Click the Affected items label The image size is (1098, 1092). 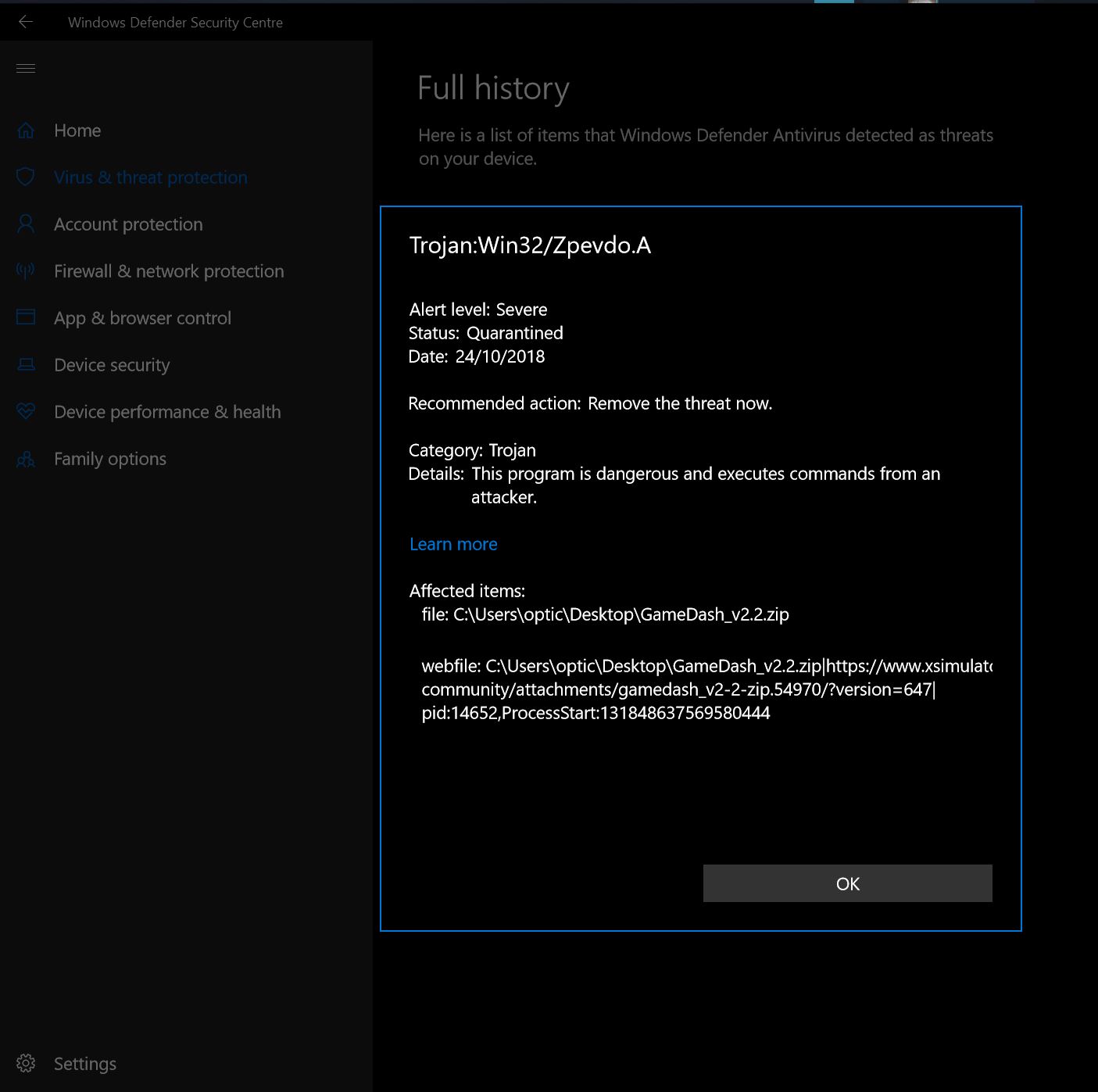(467, 591)
